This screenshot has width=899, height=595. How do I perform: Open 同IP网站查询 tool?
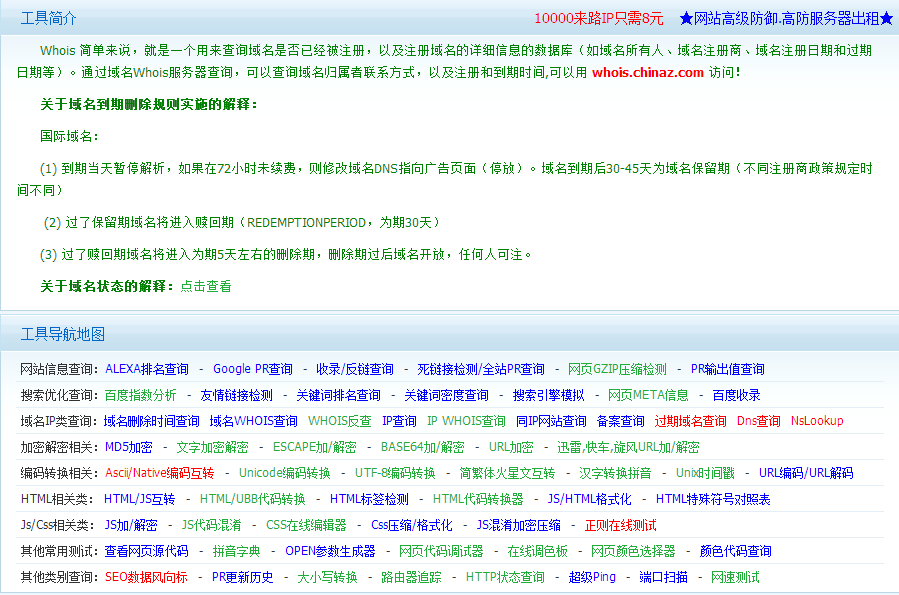(x=551, y=421)
